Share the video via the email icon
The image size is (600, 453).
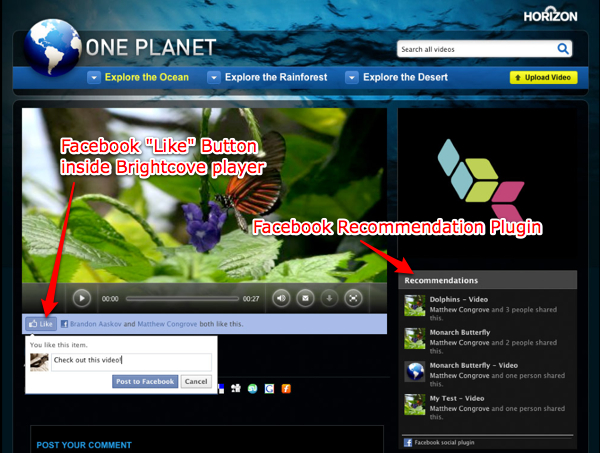point(305,298)
